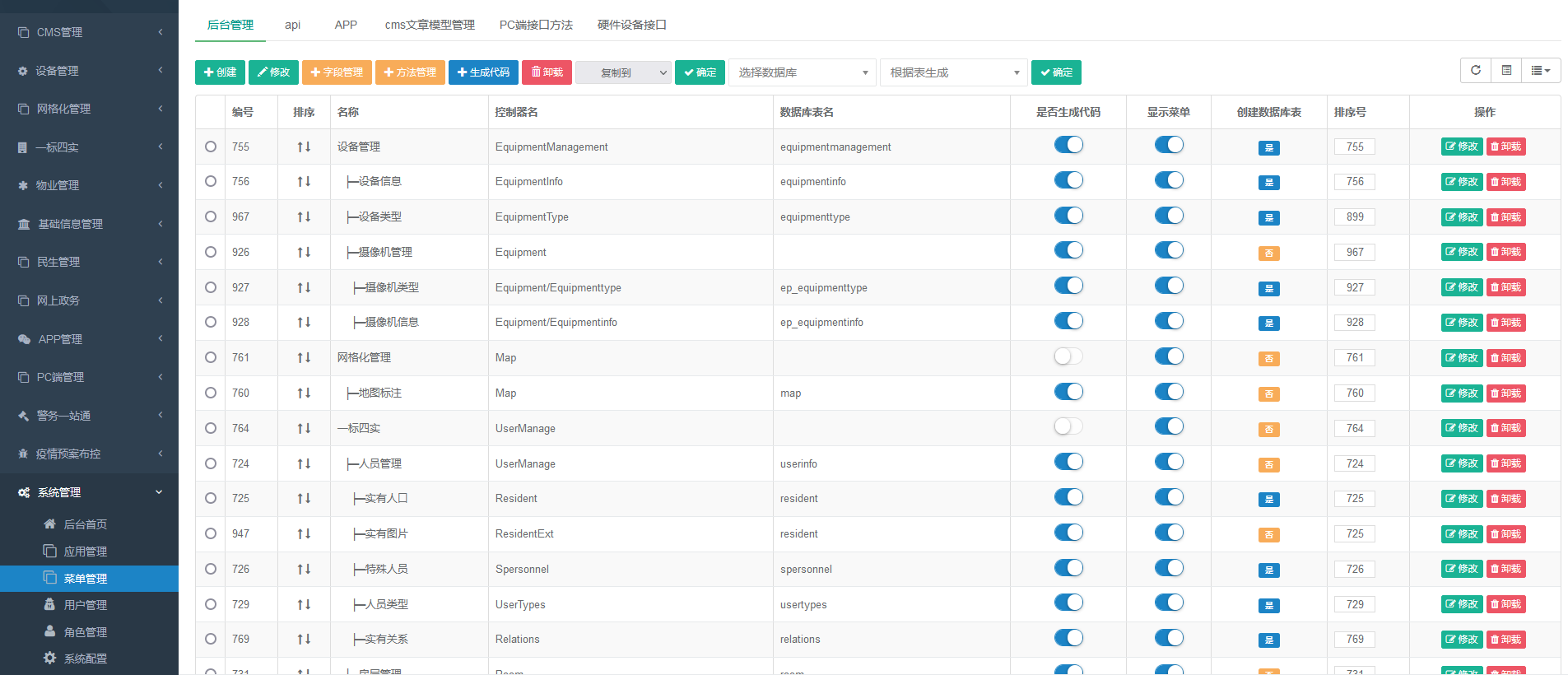Click the orange 否 badge in row 926
The image size is (1568, 675).
coord(1268,254)
